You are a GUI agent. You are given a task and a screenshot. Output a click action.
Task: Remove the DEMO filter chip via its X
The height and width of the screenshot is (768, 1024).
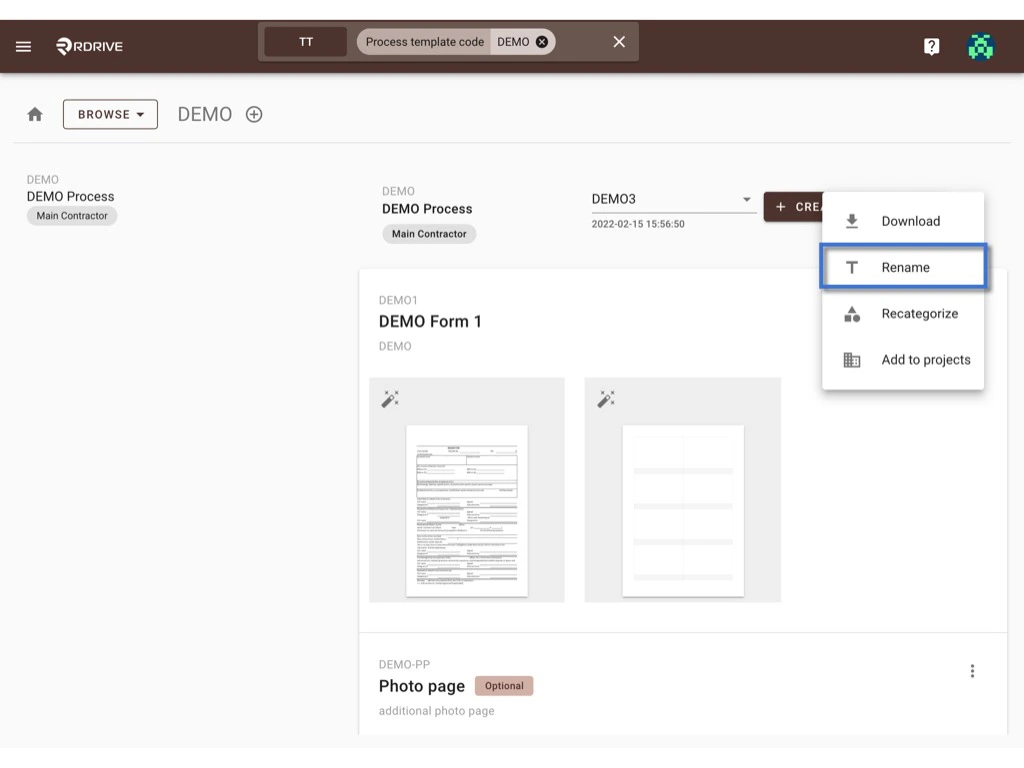(x=541, y=41)
